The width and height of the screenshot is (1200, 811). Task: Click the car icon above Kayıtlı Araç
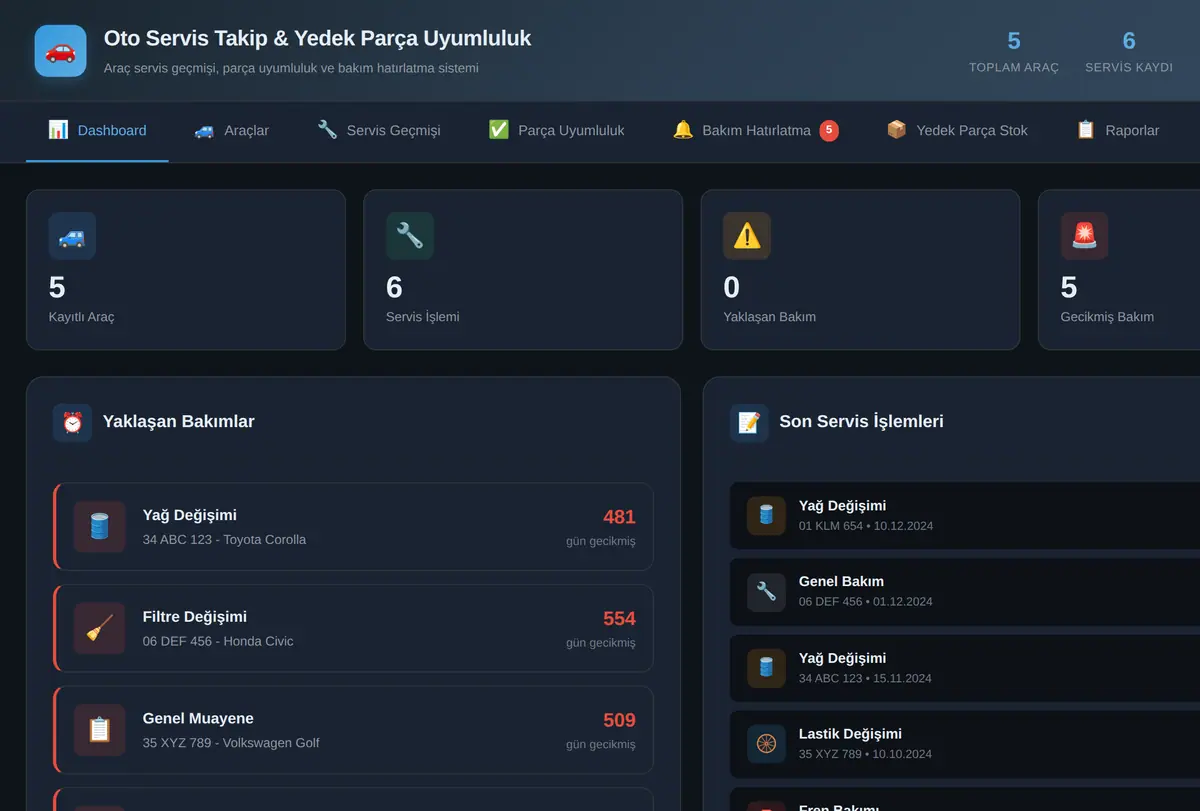[72, 236]
